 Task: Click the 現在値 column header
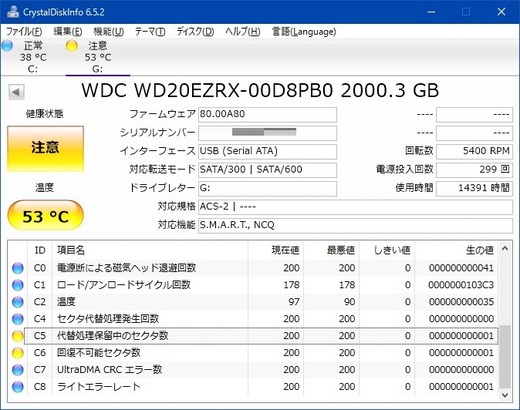pos(276,250)
